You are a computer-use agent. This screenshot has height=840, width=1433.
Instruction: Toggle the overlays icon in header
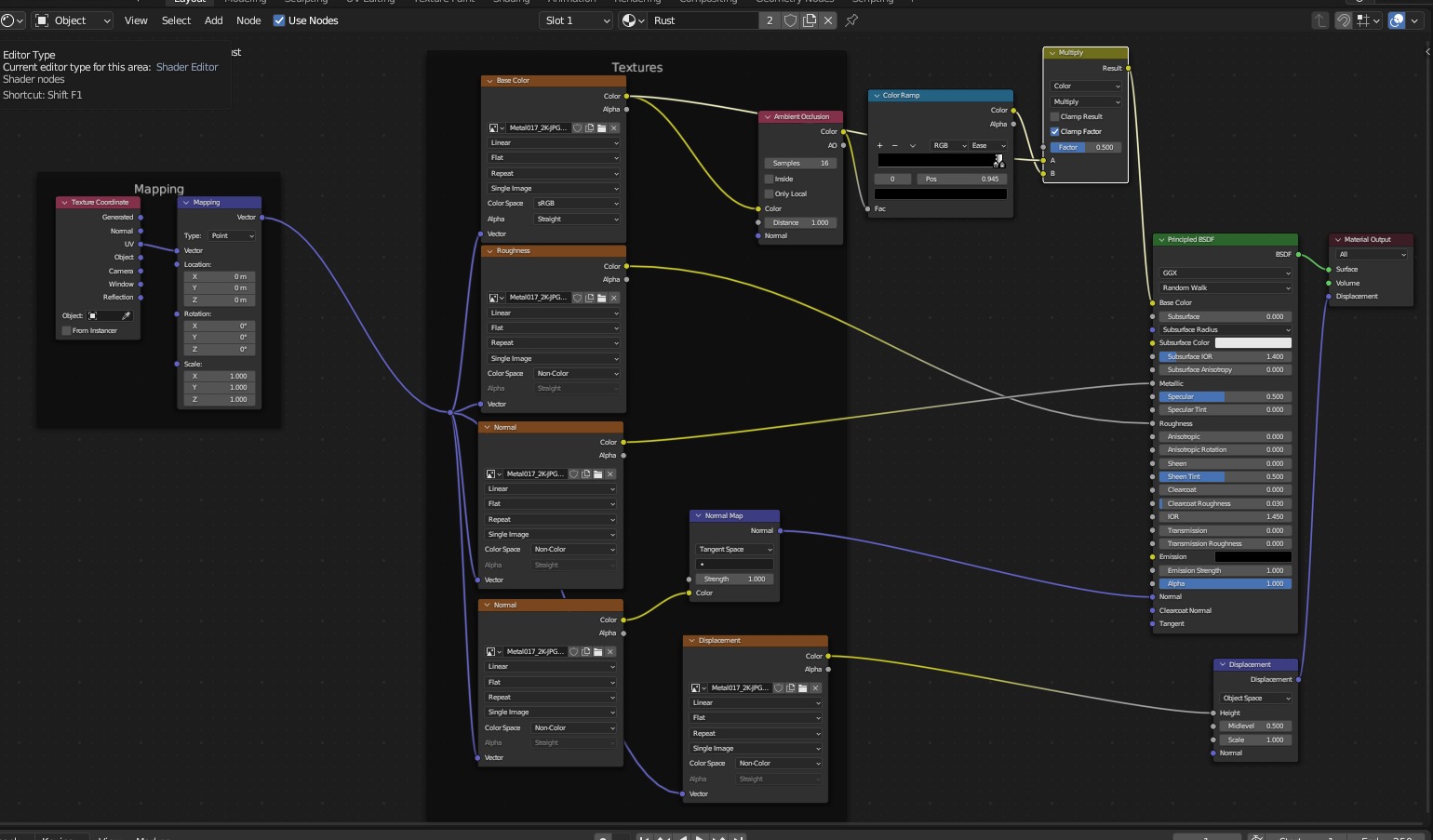(1397, 20)
